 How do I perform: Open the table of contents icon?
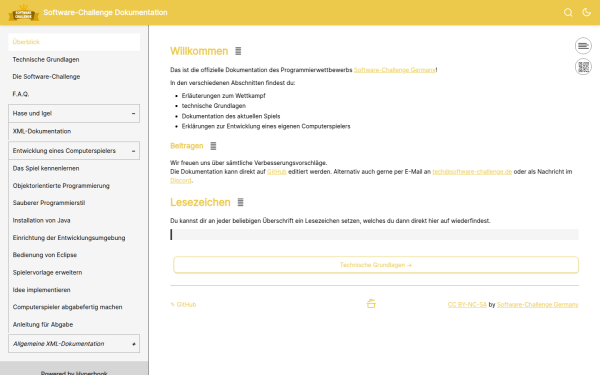click(583, 46)
